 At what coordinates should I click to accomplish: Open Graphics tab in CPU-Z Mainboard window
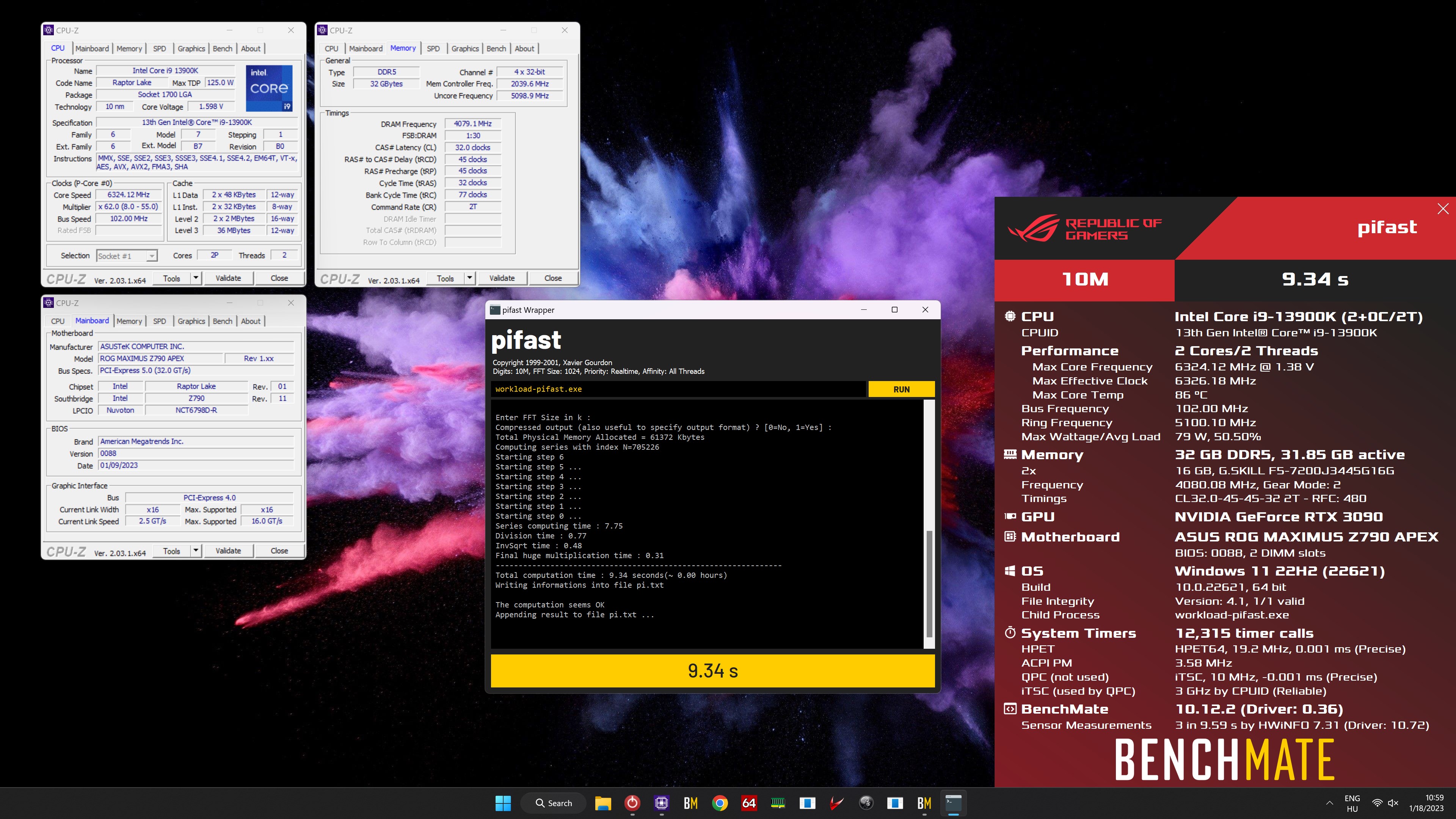click(191, 321)
